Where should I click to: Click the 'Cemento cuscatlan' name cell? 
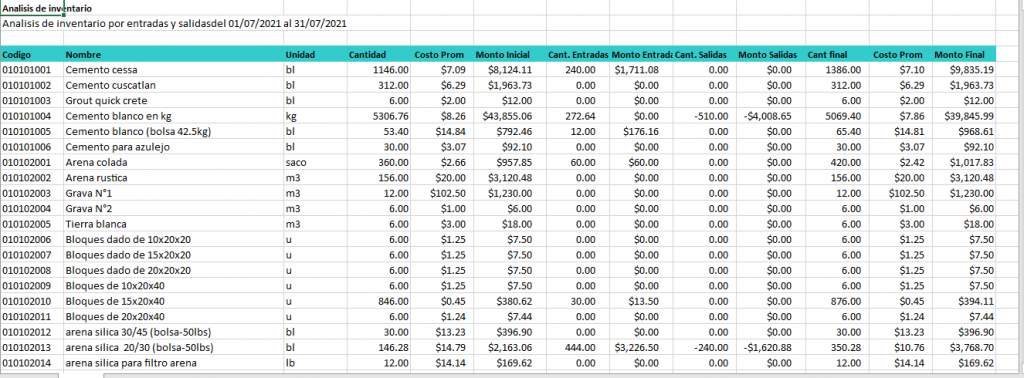[173, 86]
